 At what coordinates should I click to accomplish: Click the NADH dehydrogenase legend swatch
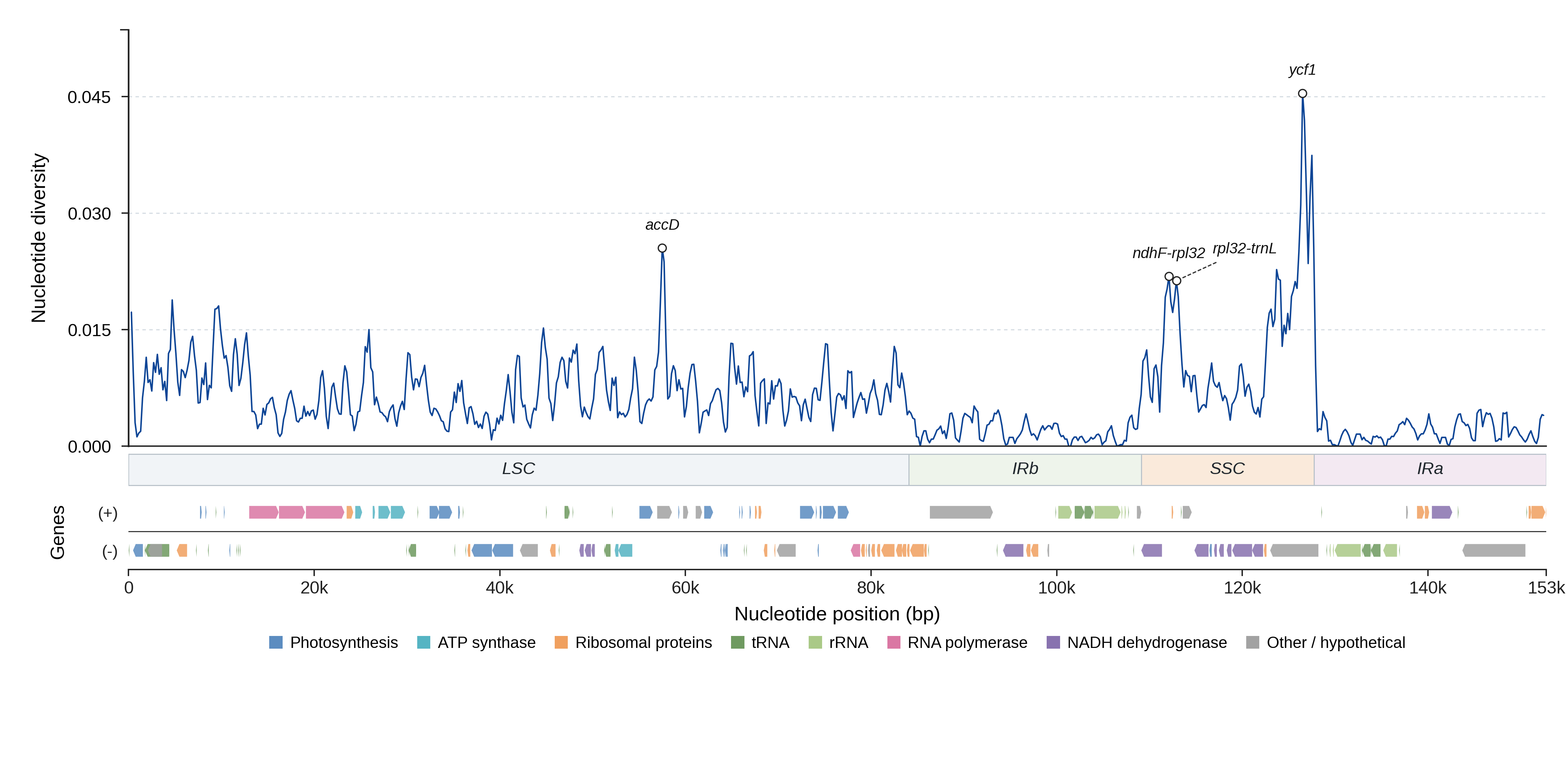(1053, 642)
